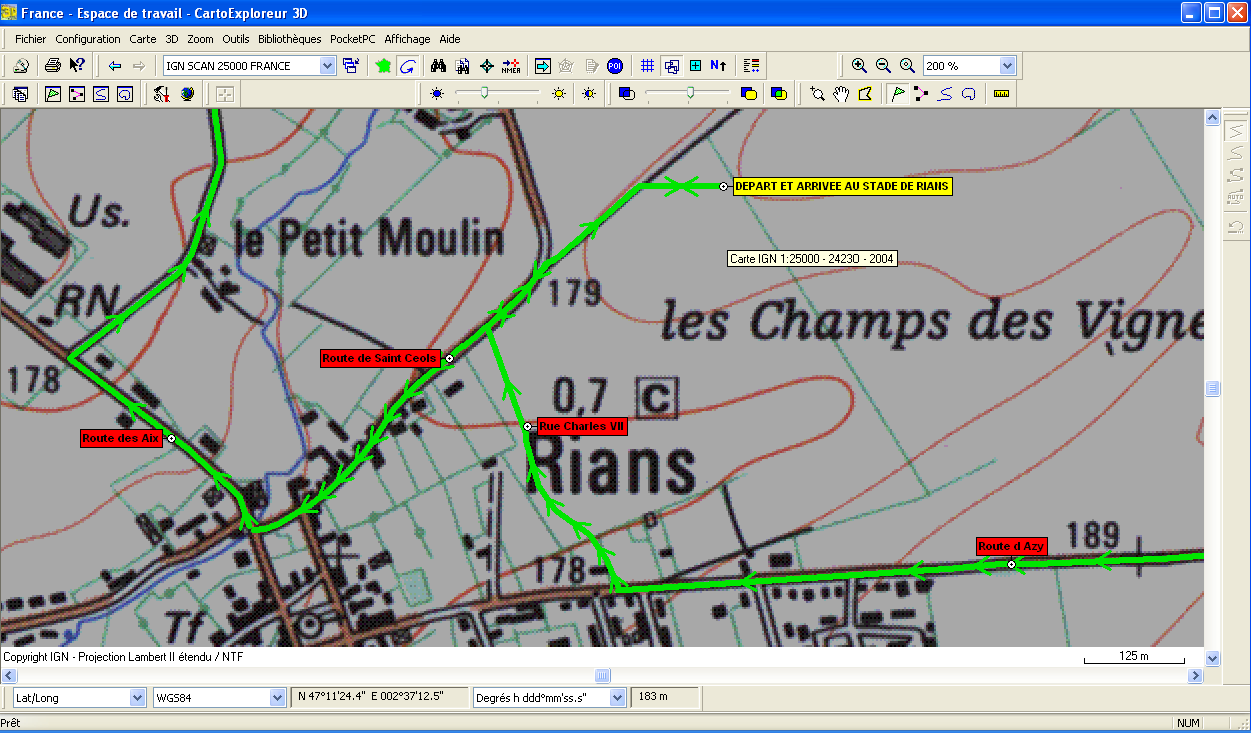Click the globe icon in second toolbar
Screen dimensions: 1251x733
click(187, 94)
